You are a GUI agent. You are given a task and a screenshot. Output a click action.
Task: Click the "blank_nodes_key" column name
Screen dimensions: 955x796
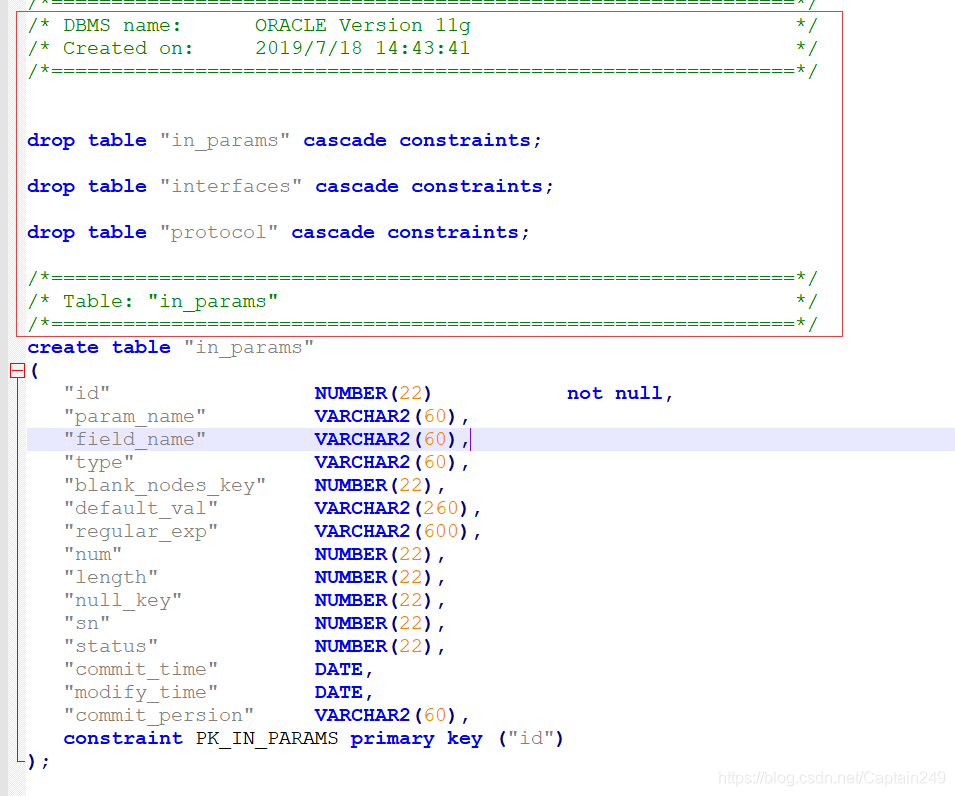[x=164, y=485]
